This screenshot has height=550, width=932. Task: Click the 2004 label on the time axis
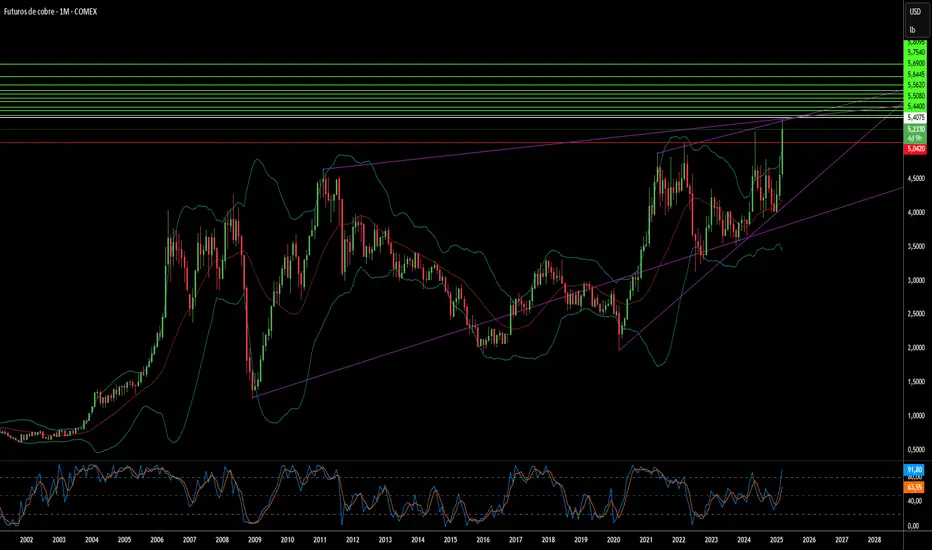click(x=92, y=540)
